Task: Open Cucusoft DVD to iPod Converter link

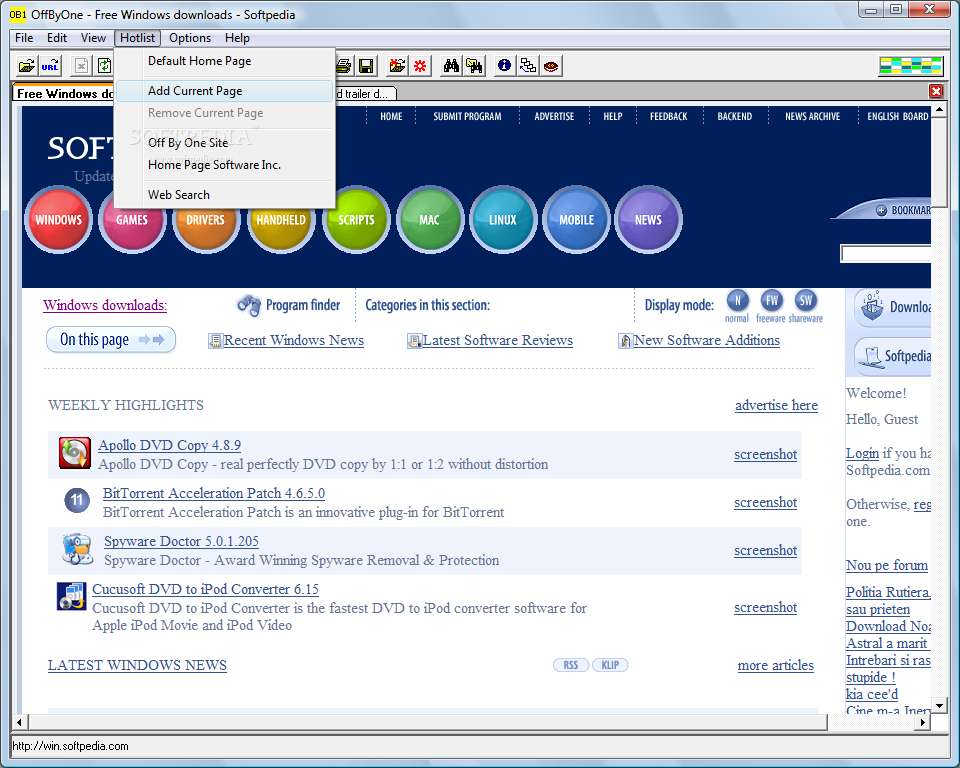Action: pos(205,590)
